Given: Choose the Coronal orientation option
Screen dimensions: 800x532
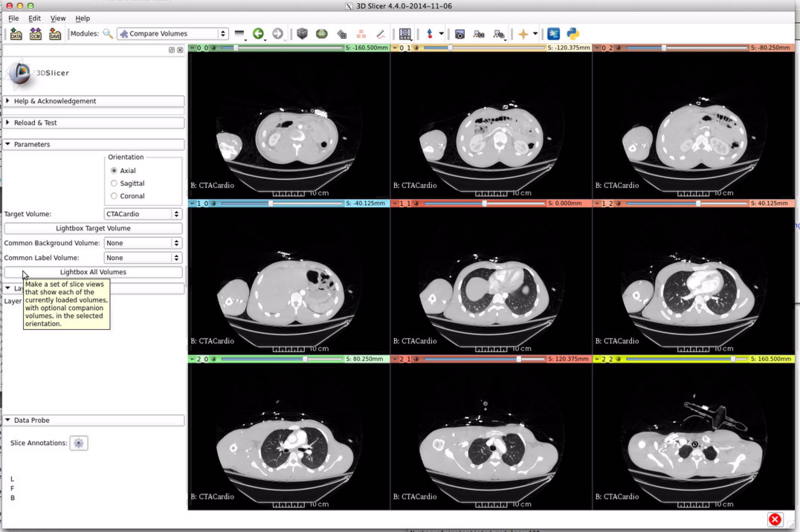Looking at the screenshot, I should 114,196.
